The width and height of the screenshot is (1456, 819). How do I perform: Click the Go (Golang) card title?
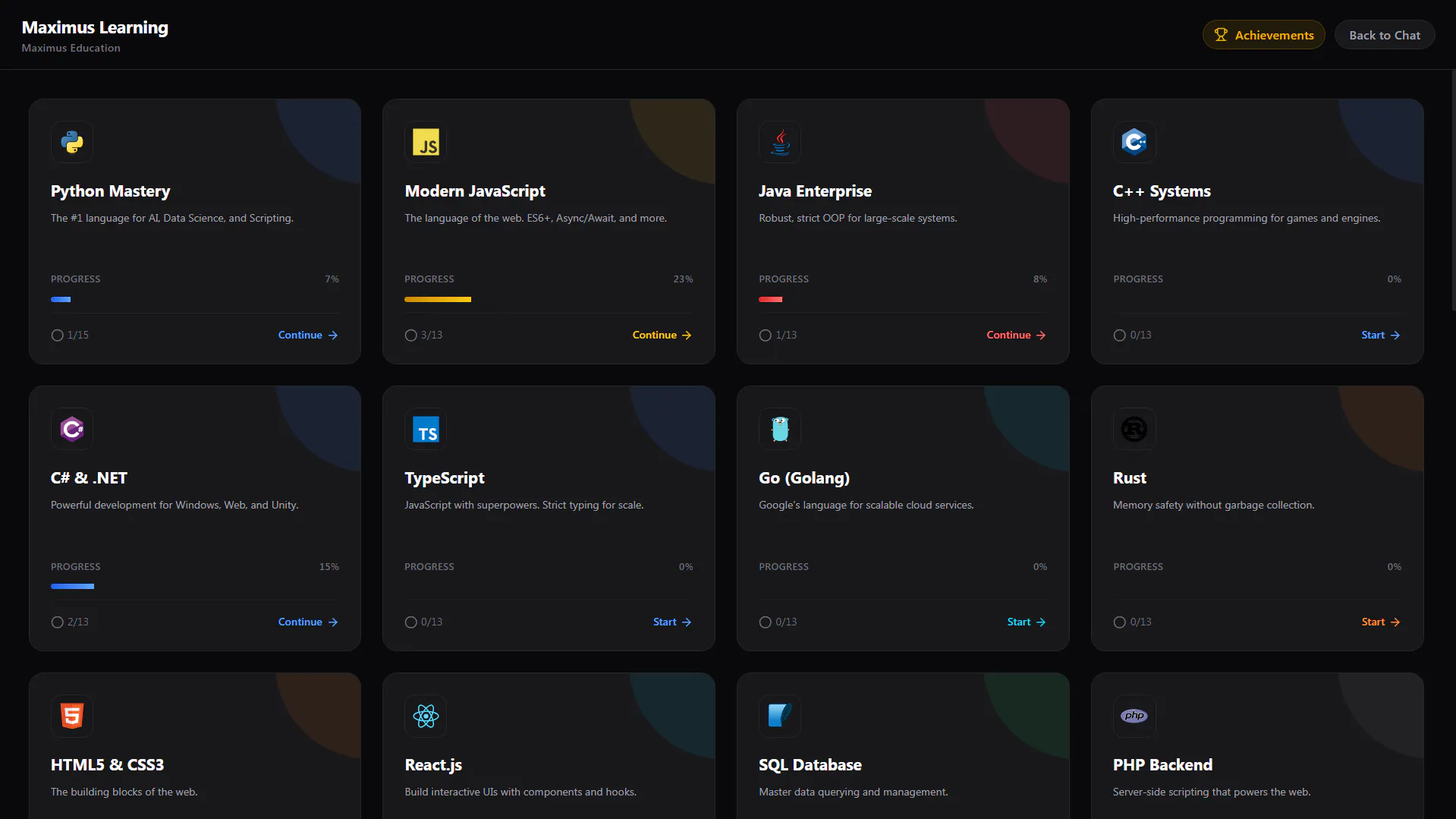(x=804, y=478)
